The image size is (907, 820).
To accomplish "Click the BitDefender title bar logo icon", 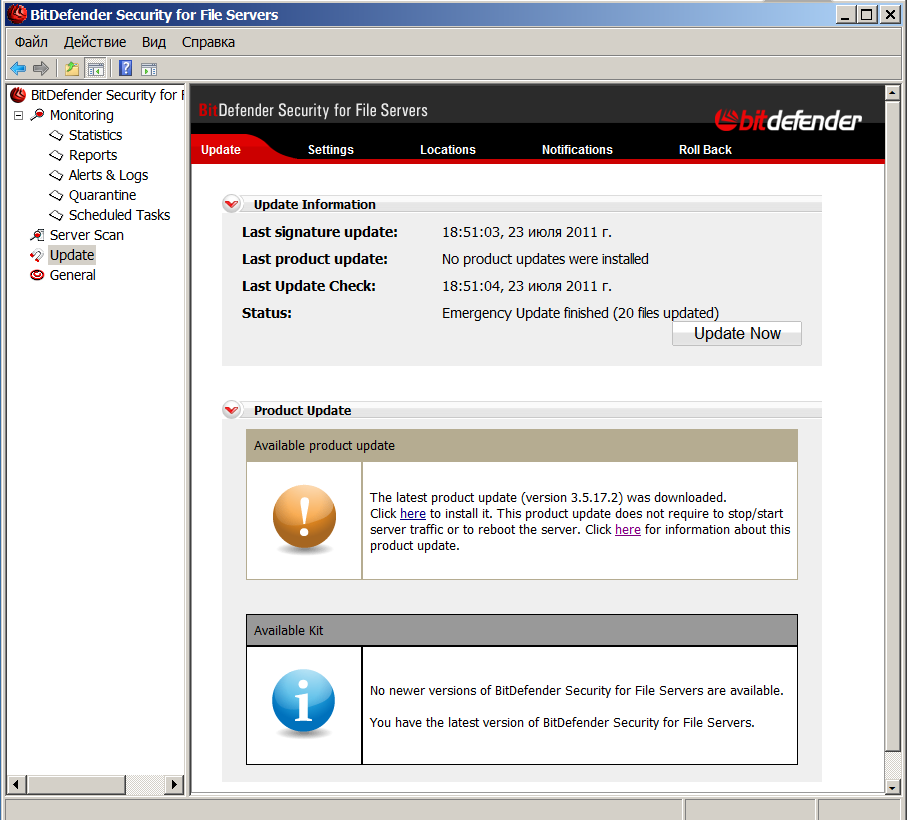I will point(17,14).
